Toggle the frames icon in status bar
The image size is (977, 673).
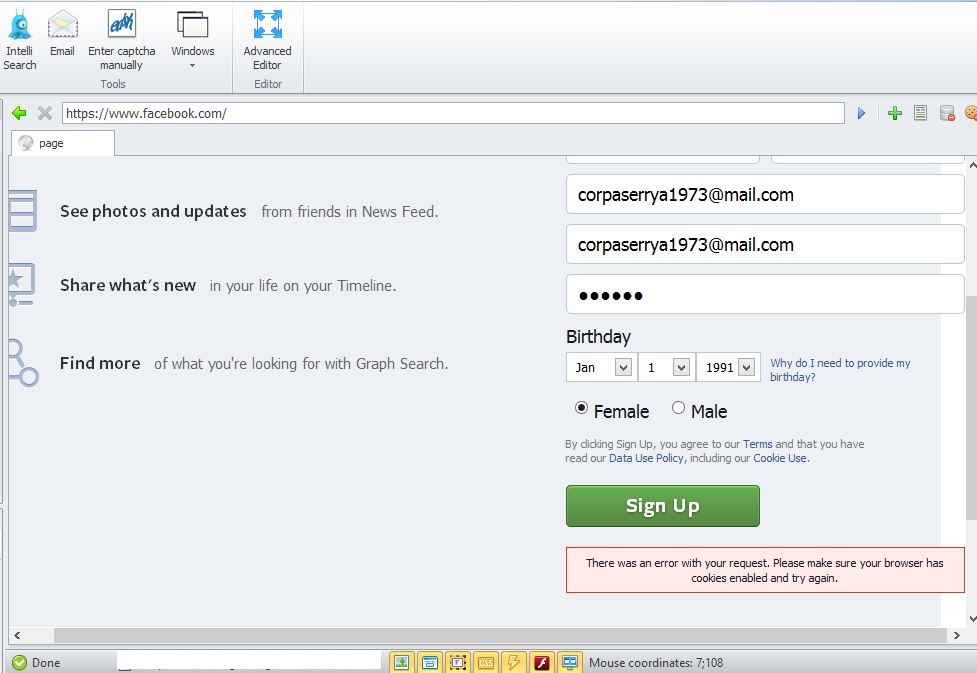point(458,662)
